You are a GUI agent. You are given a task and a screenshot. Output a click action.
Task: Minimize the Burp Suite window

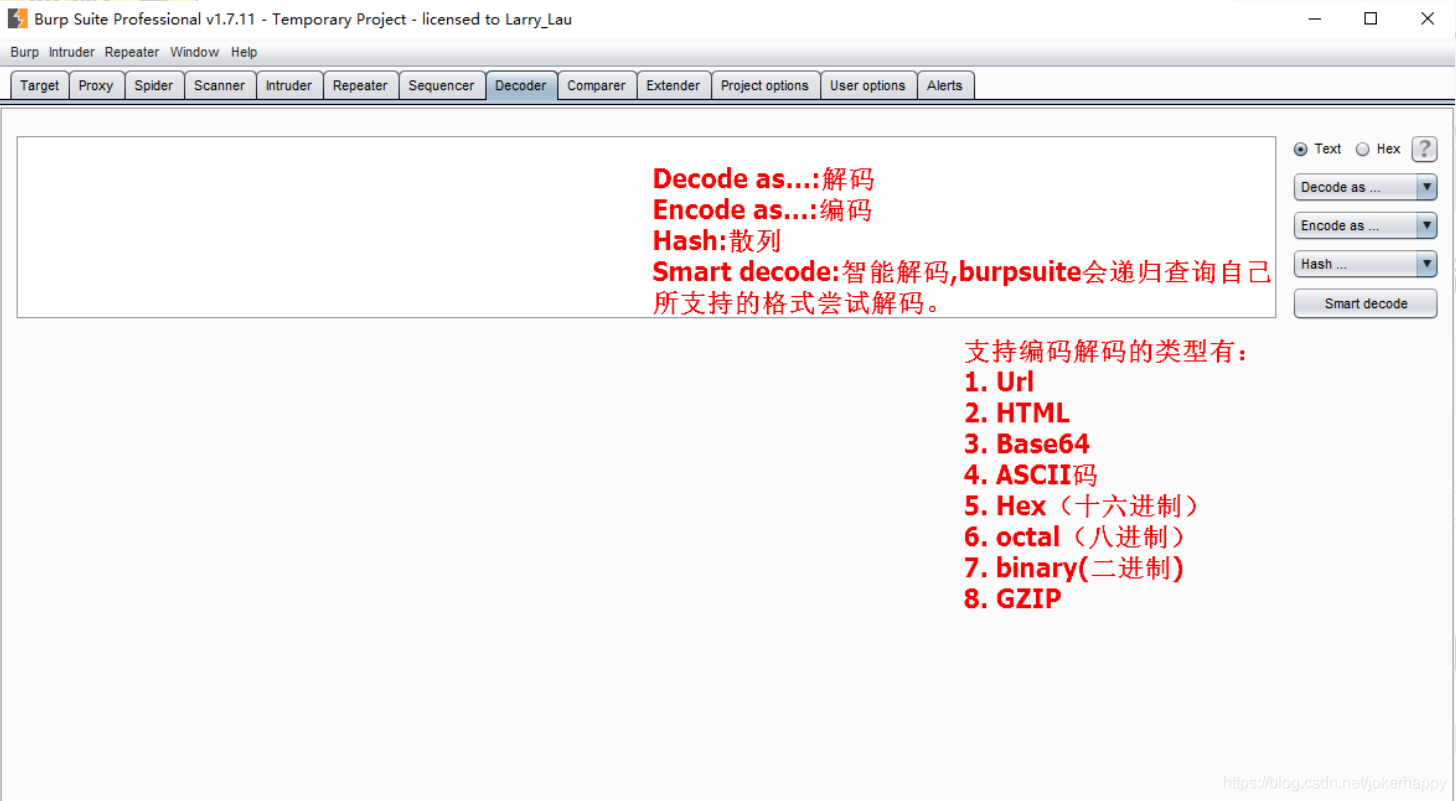[x=1315, y=18]
